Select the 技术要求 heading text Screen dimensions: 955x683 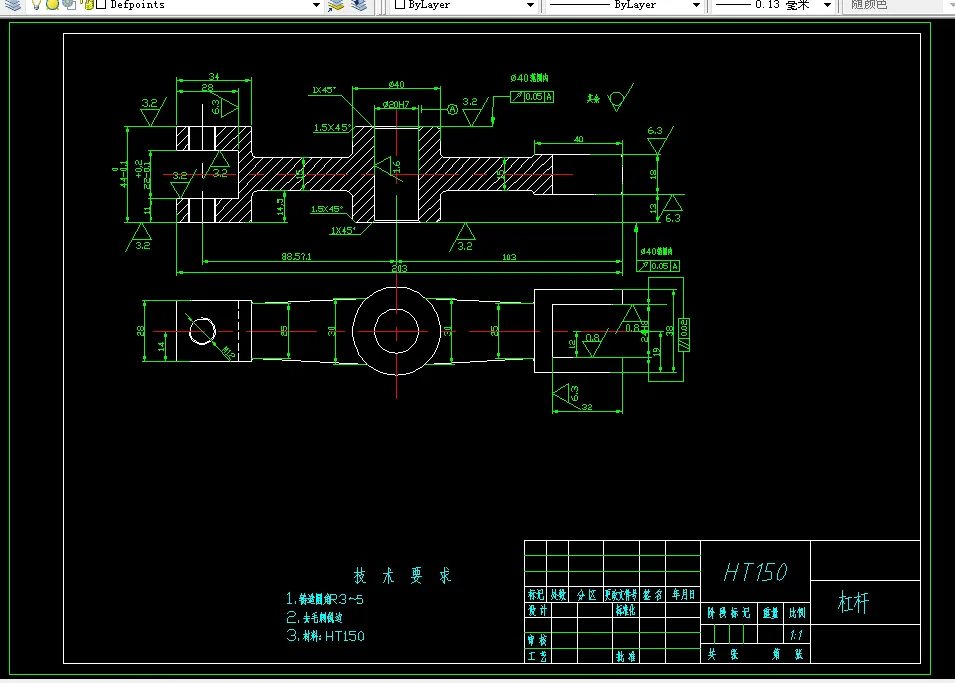(x=403, y=575)
